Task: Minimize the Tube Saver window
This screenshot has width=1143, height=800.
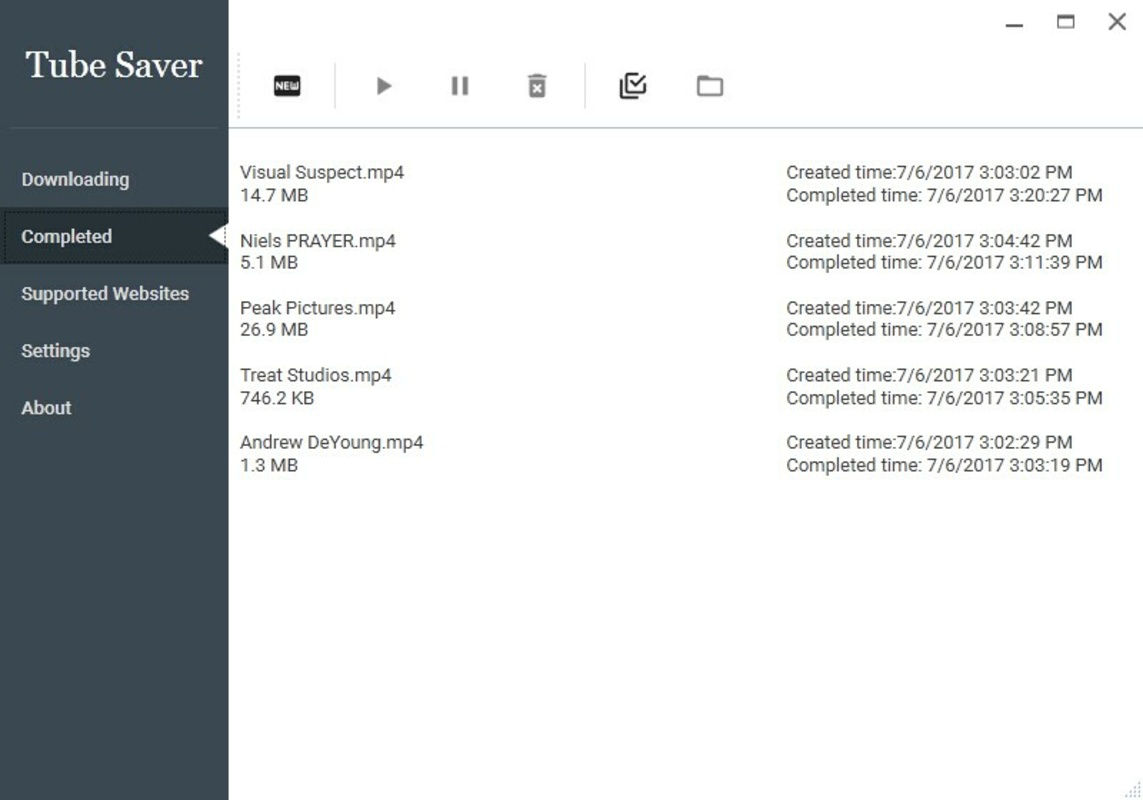Action: click(x=1014, y=25)
